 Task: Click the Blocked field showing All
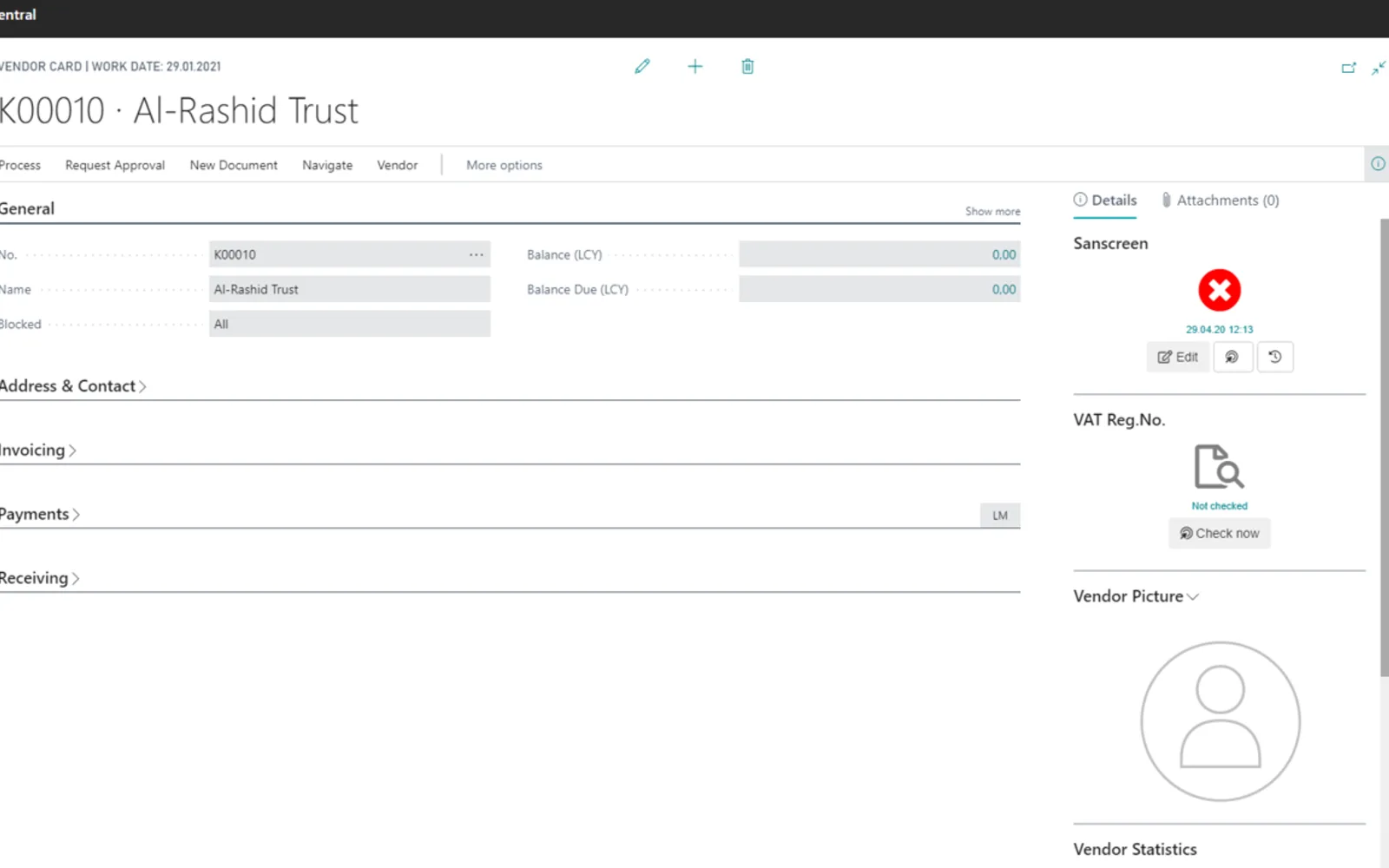pyautogui.click(x=350, y=324)
